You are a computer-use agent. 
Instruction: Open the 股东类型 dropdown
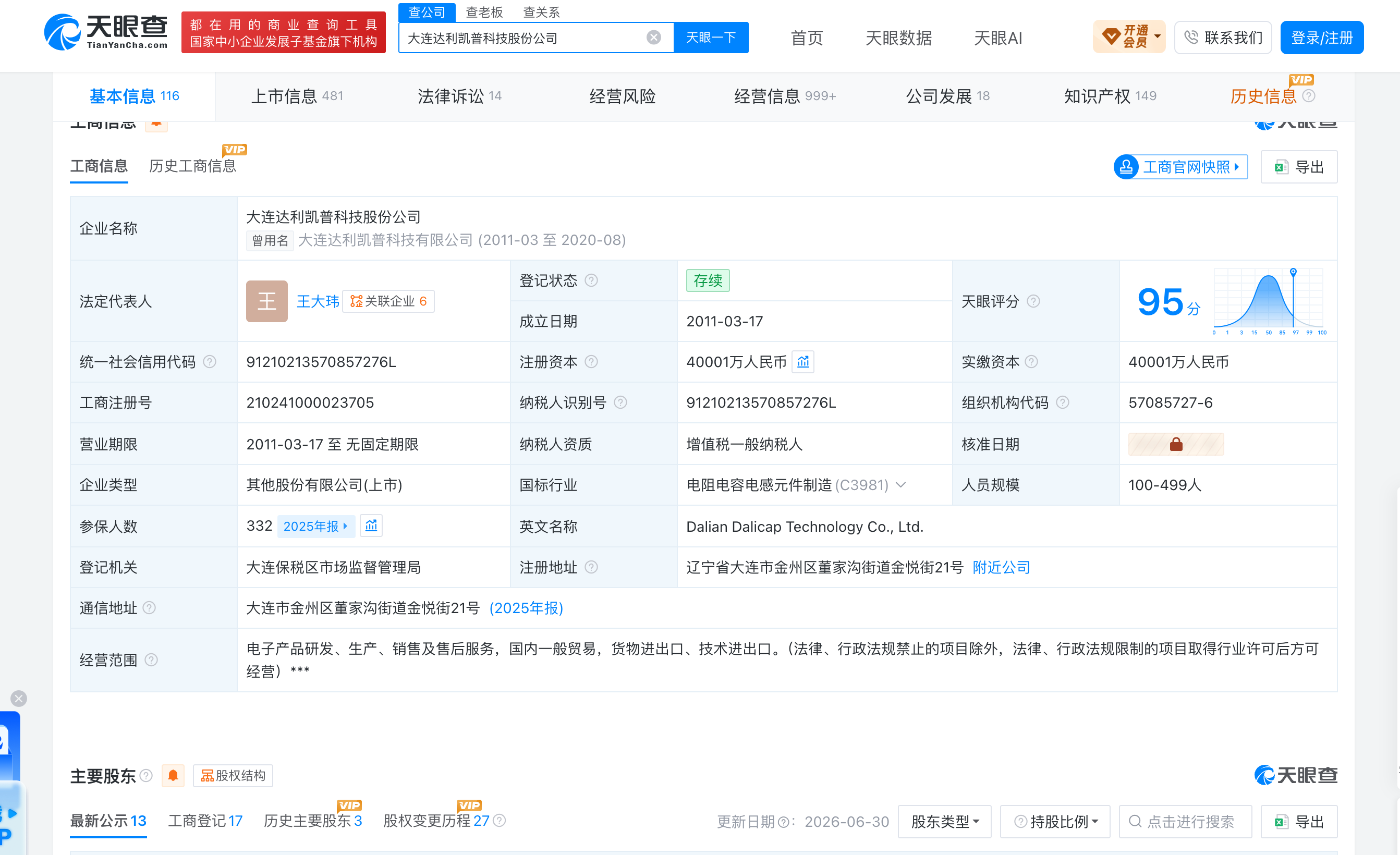[944, 822]
